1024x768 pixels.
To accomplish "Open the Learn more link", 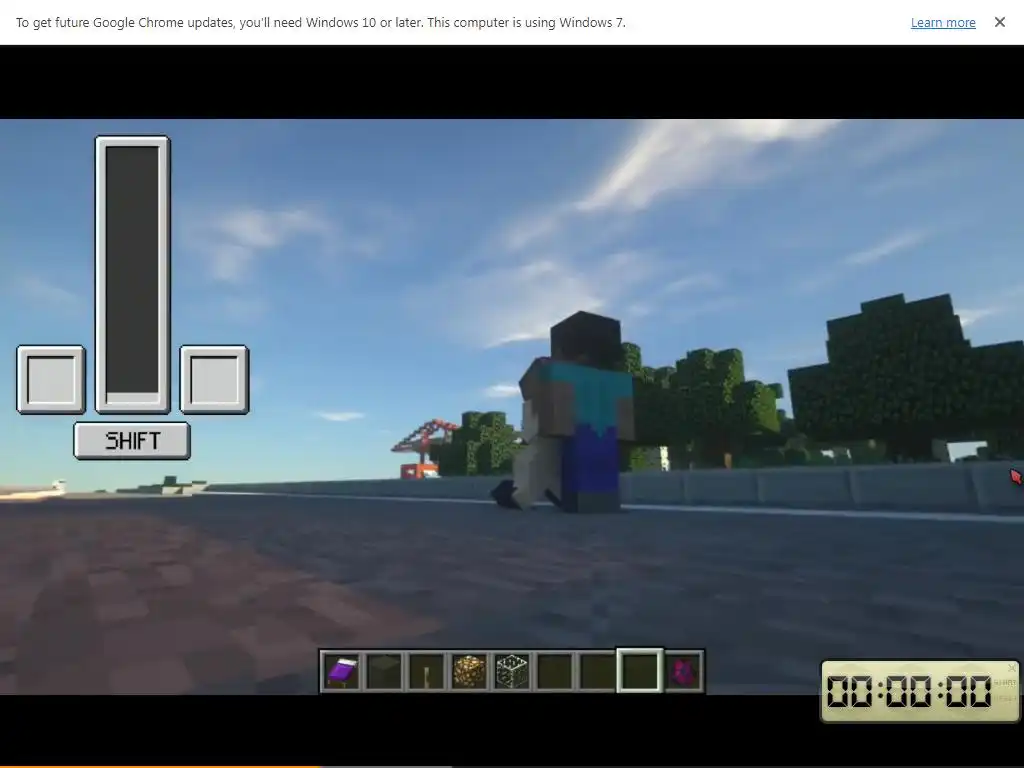I will click(x=942, y=23).
